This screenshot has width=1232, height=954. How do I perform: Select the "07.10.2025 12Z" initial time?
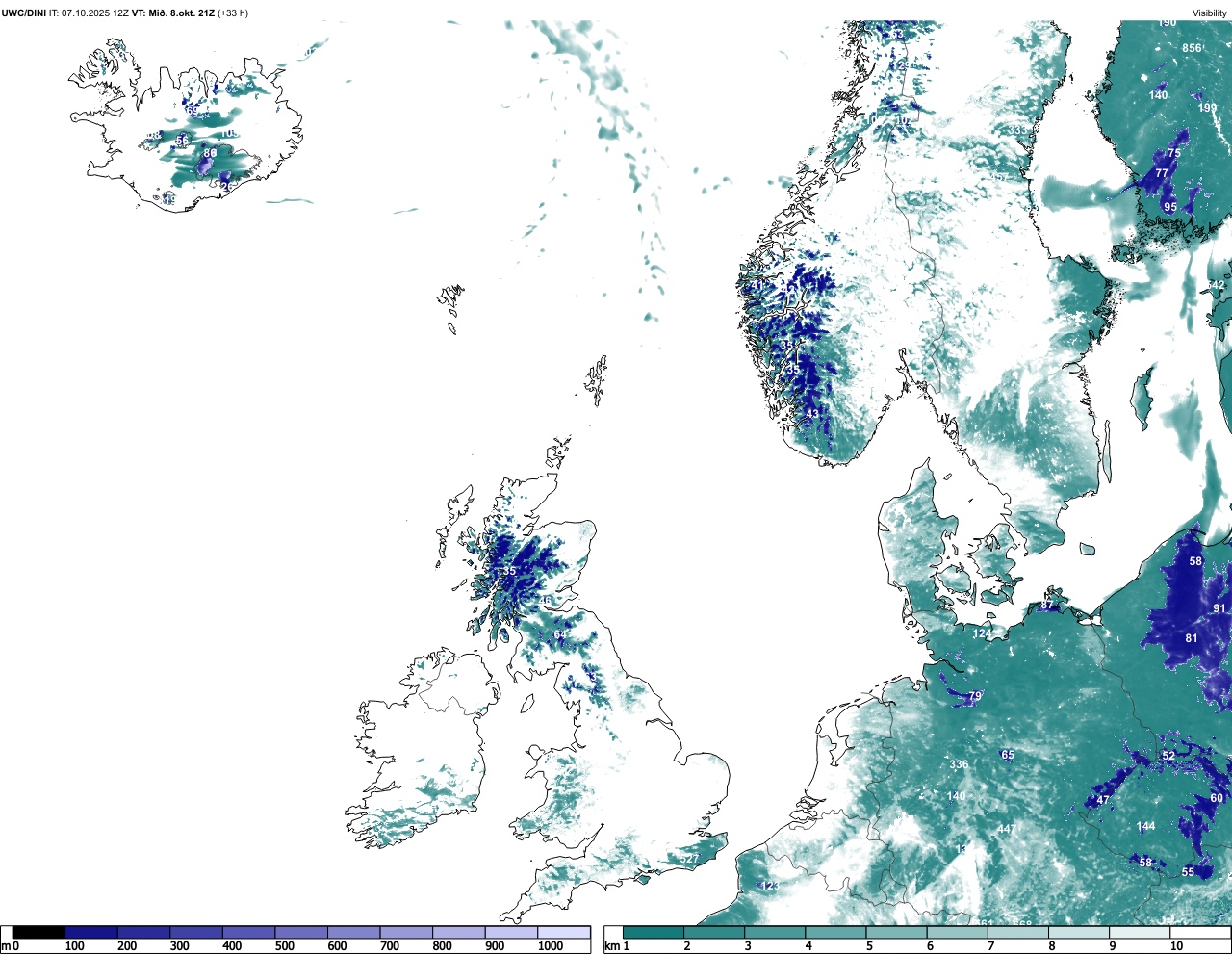[95, 13]
